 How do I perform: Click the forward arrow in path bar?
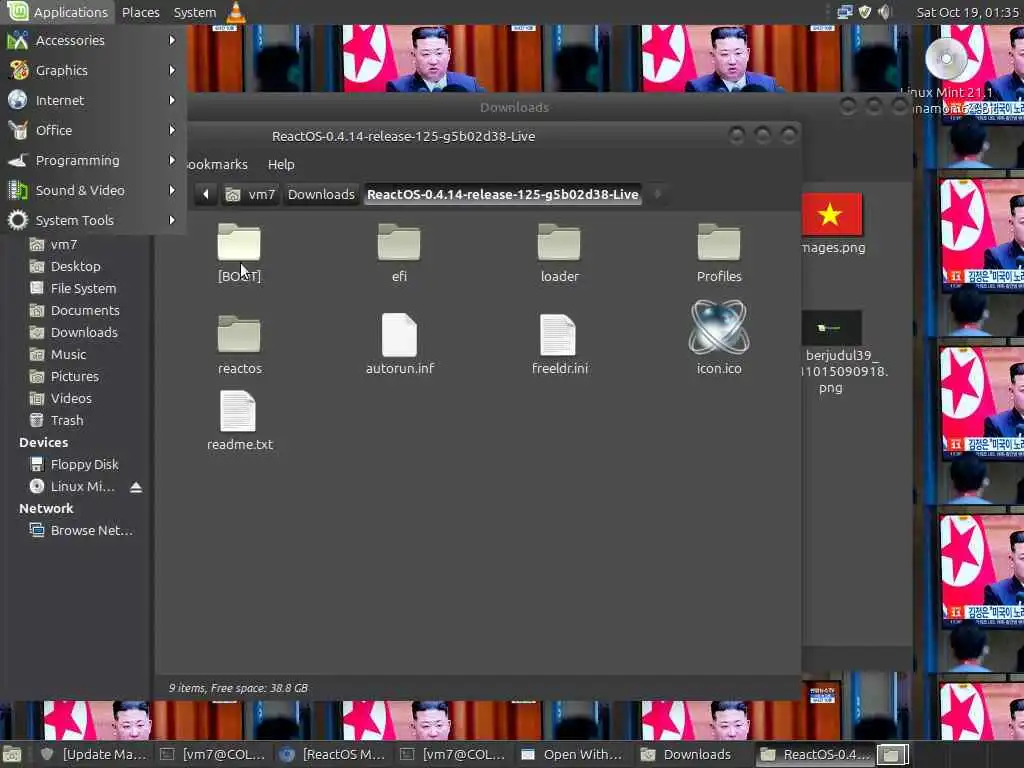point(658,194)
